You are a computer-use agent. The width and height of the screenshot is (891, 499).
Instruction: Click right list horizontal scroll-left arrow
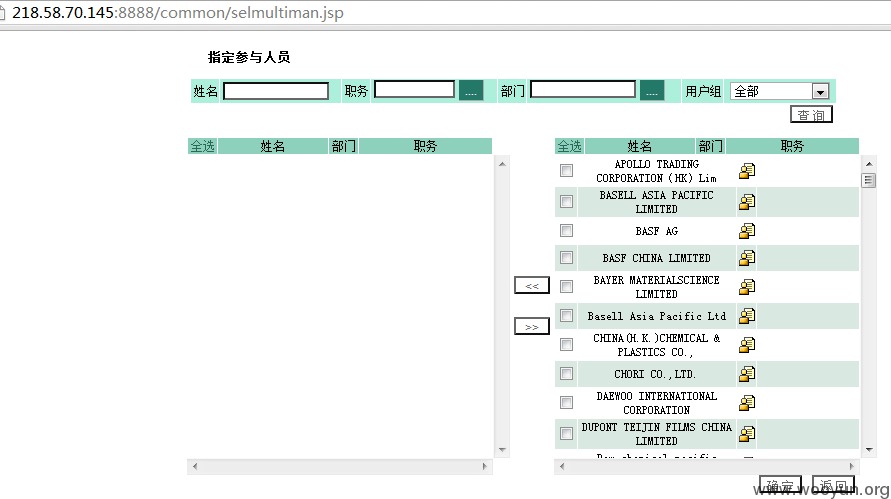(x=562, y=466)
